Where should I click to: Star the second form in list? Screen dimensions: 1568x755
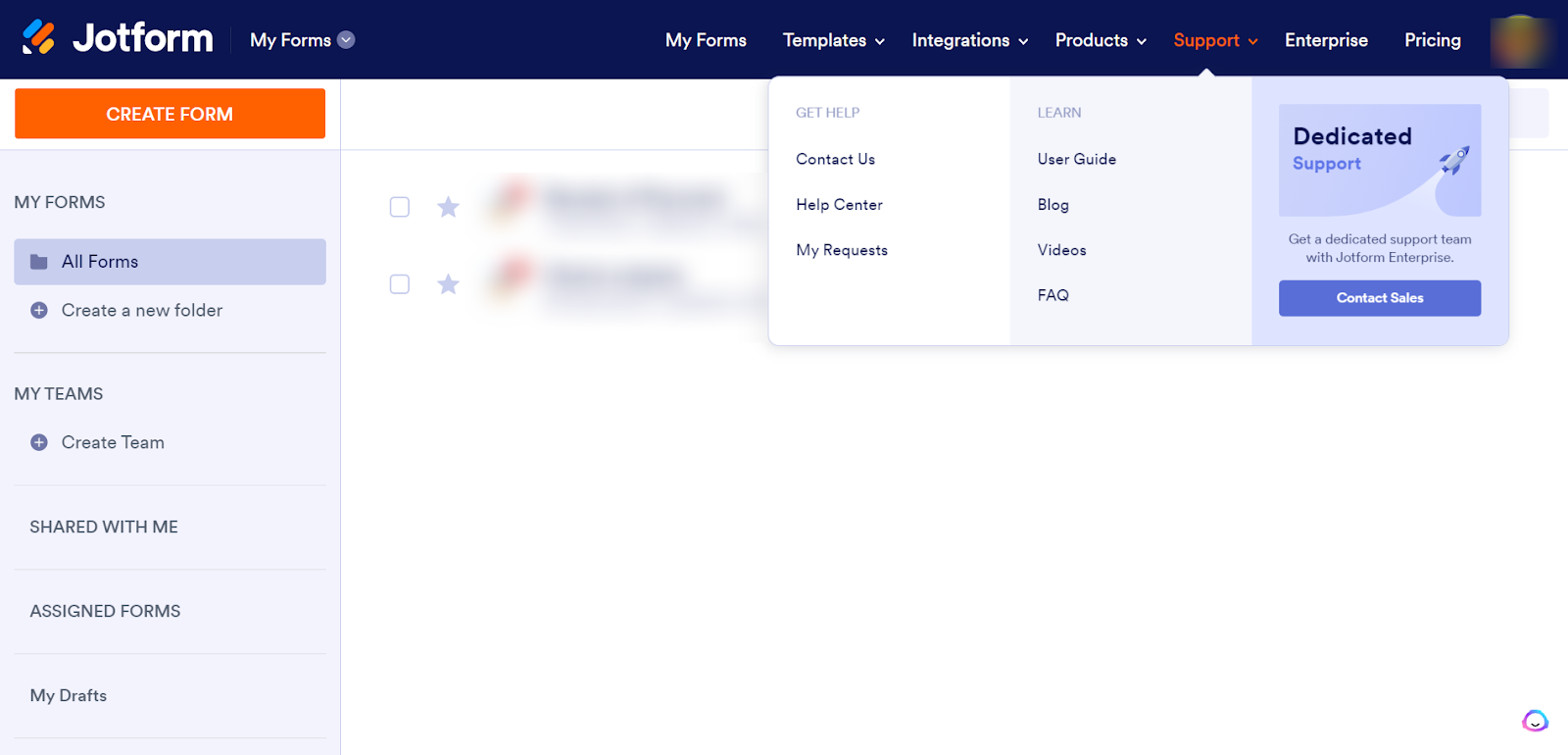click(x=448, y=284)
